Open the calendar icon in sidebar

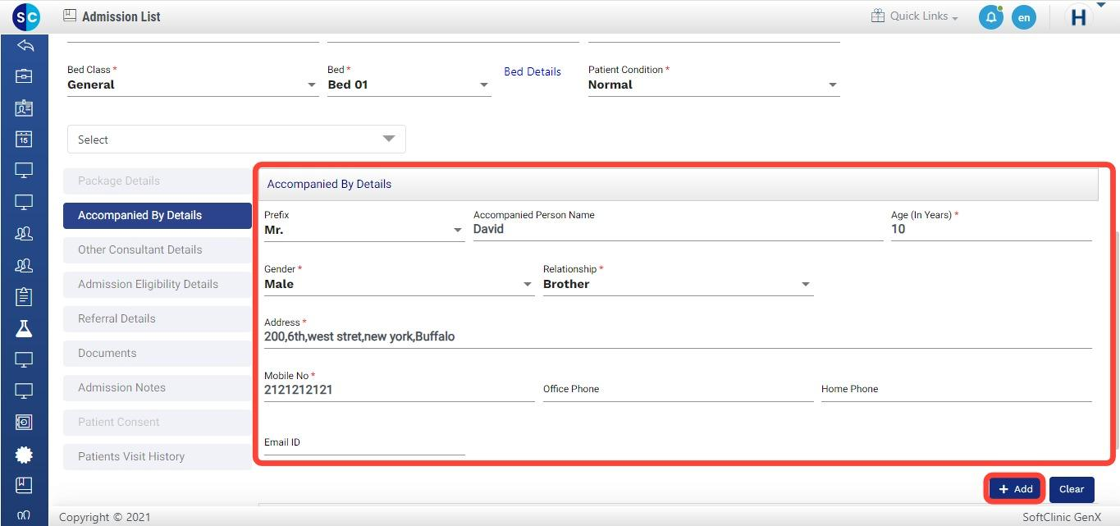(25, 140)
